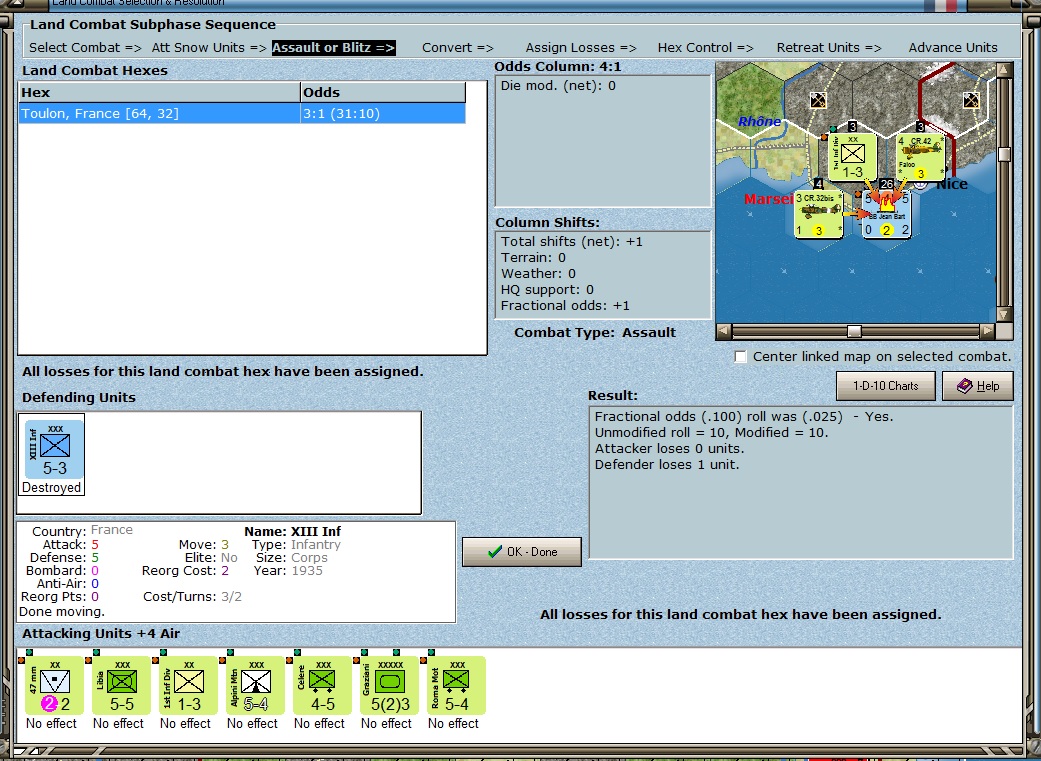The width and height of the screenshot is (1041, 761).
Task: Select the Celere 4-5 attacking unit
Action: 323,685
